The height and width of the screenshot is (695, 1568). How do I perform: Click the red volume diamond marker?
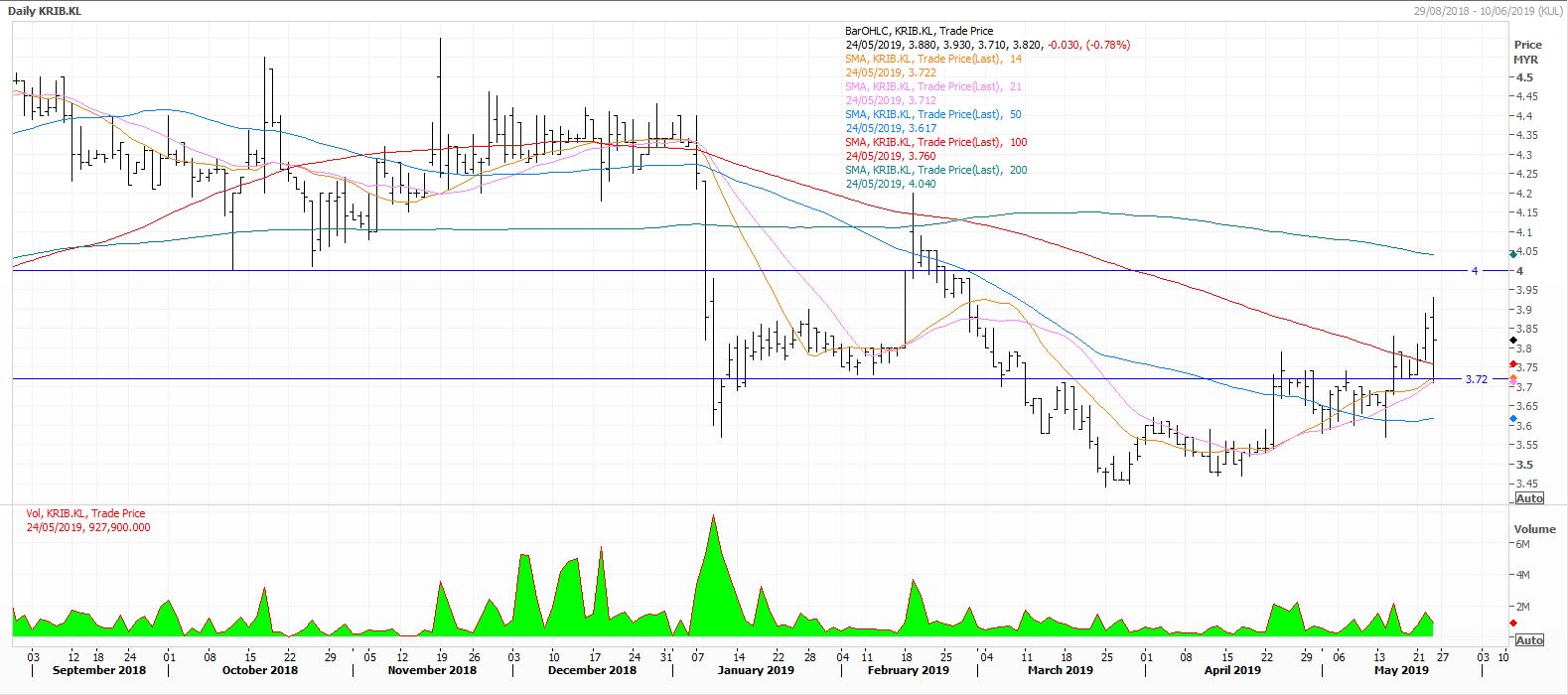(1512, 624)
